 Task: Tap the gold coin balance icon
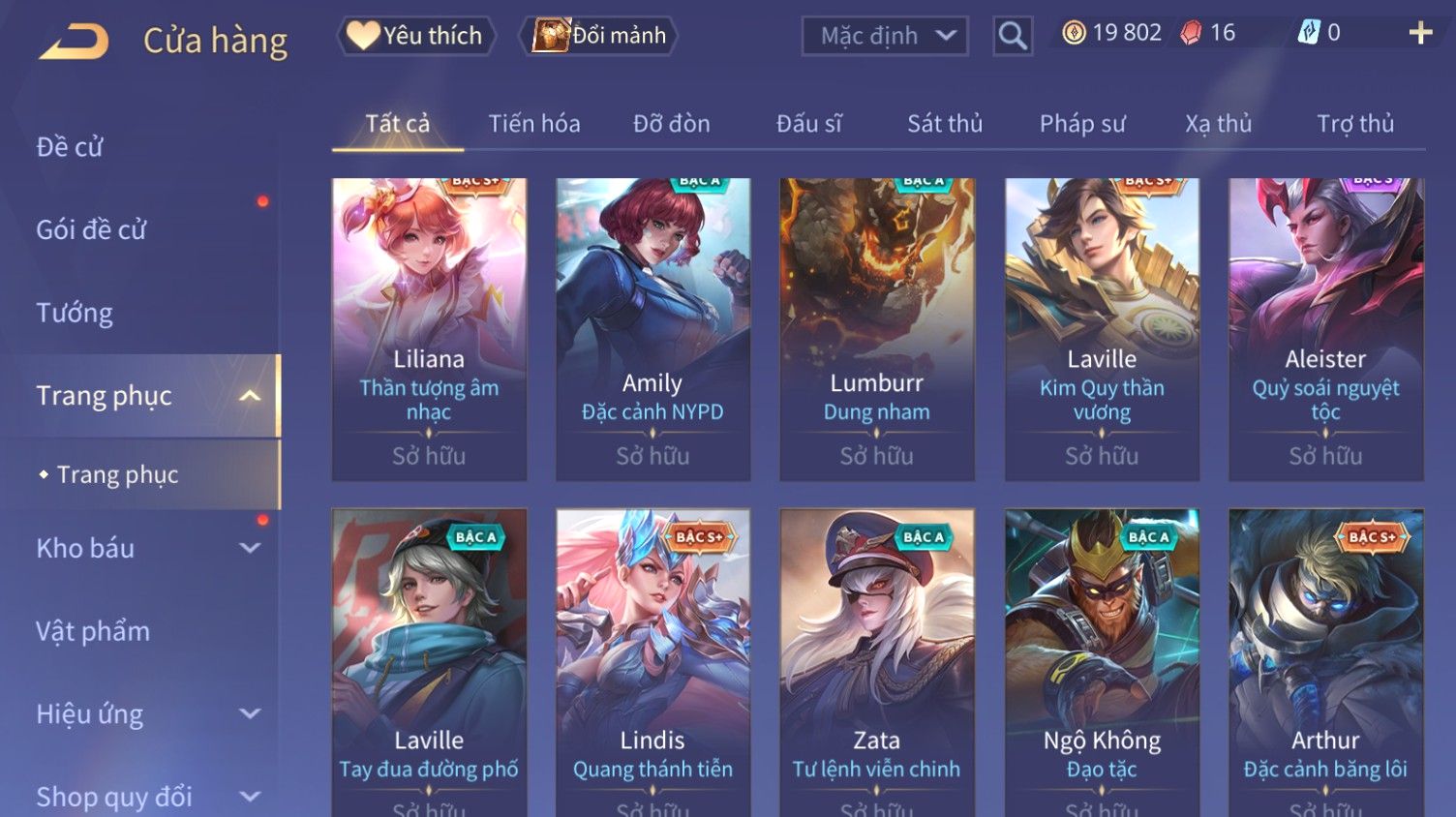coord(1074,33)
